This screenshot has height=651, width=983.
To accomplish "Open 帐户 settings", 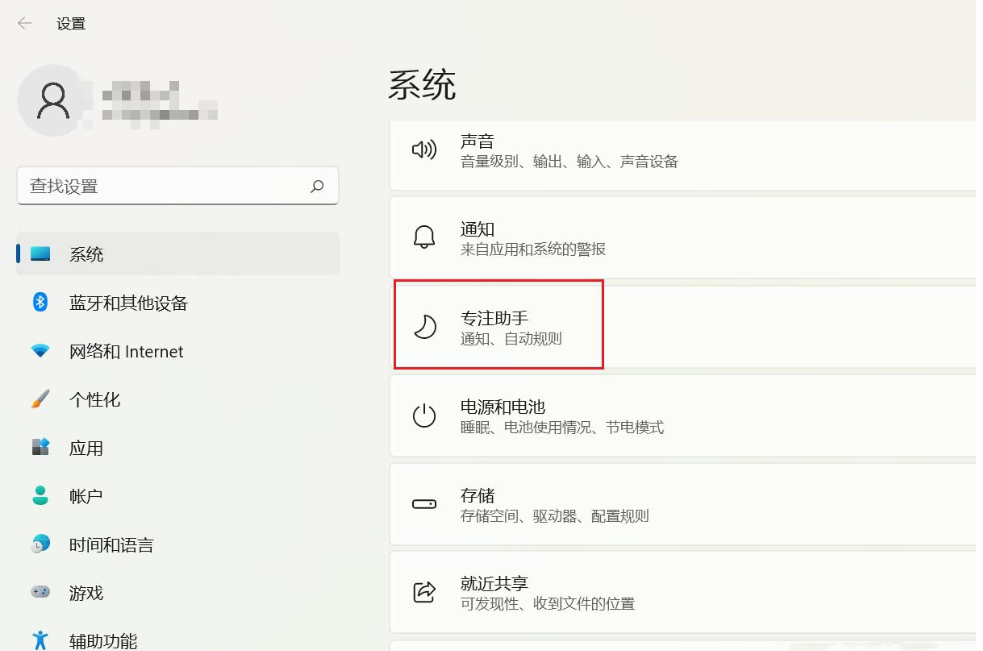I will point(86,496).
